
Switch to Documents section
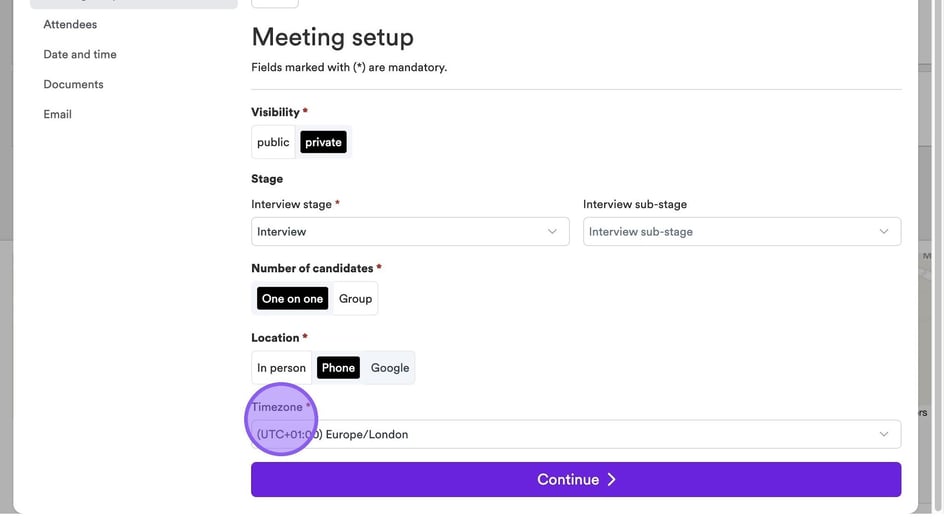click(x=73, y=84)
